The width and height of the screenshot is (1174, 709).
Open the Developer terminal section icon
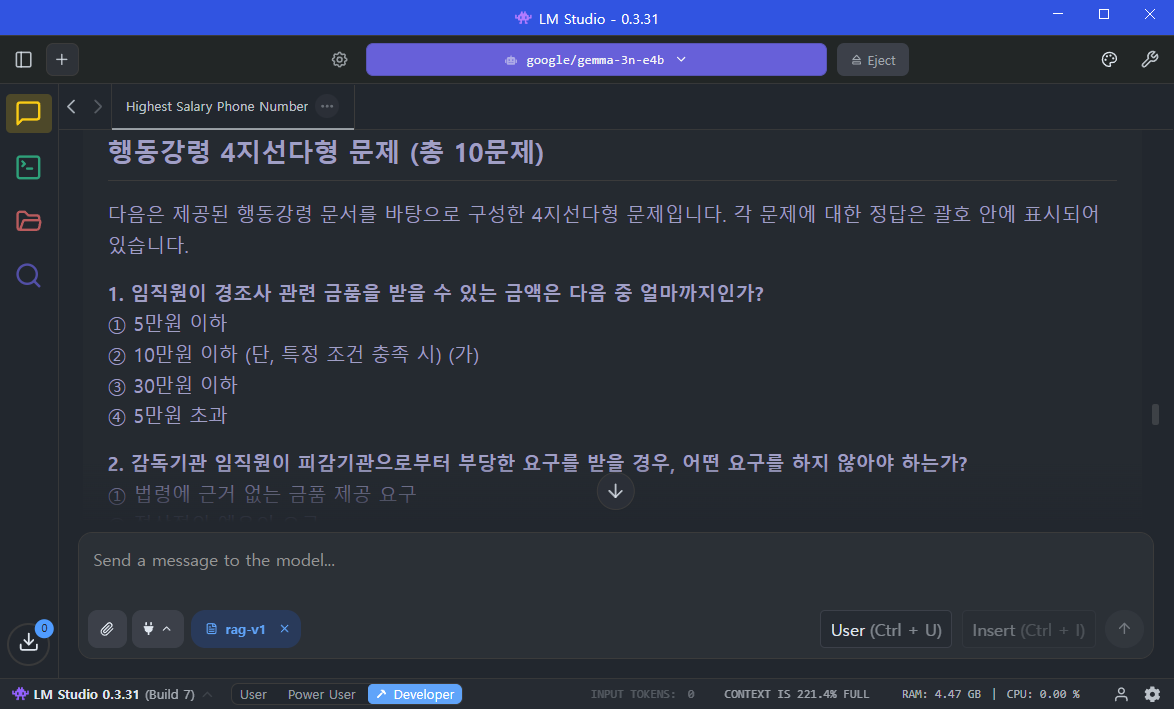tap(29, 167)
